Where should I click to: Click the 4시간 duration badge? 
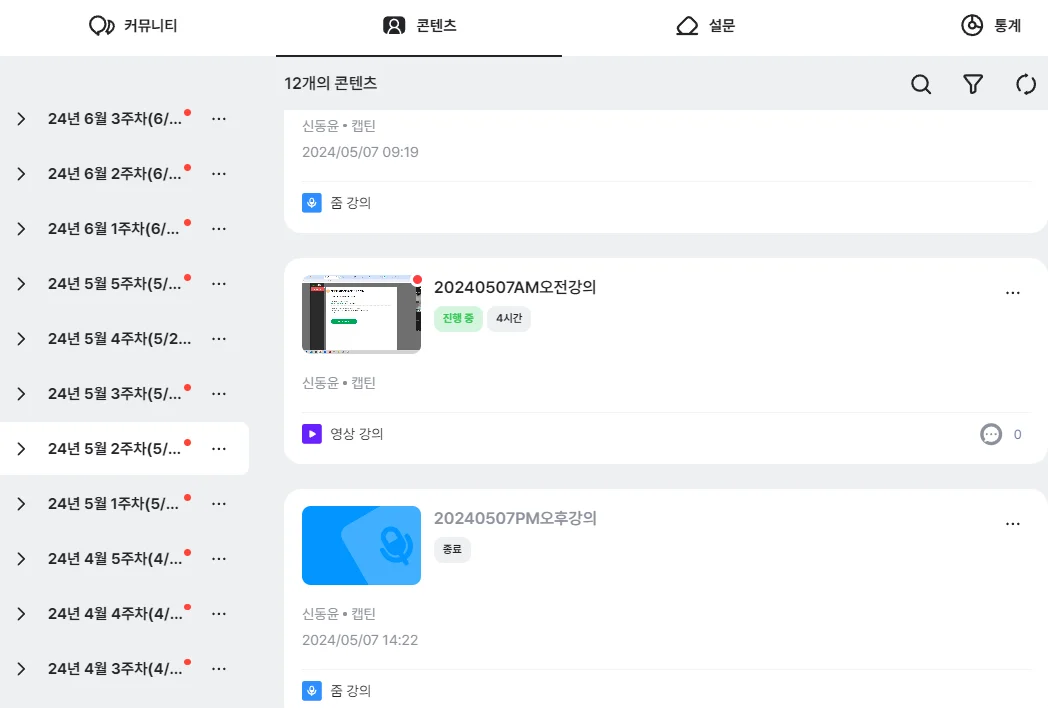pyautogui.click(x=509, y=318)
